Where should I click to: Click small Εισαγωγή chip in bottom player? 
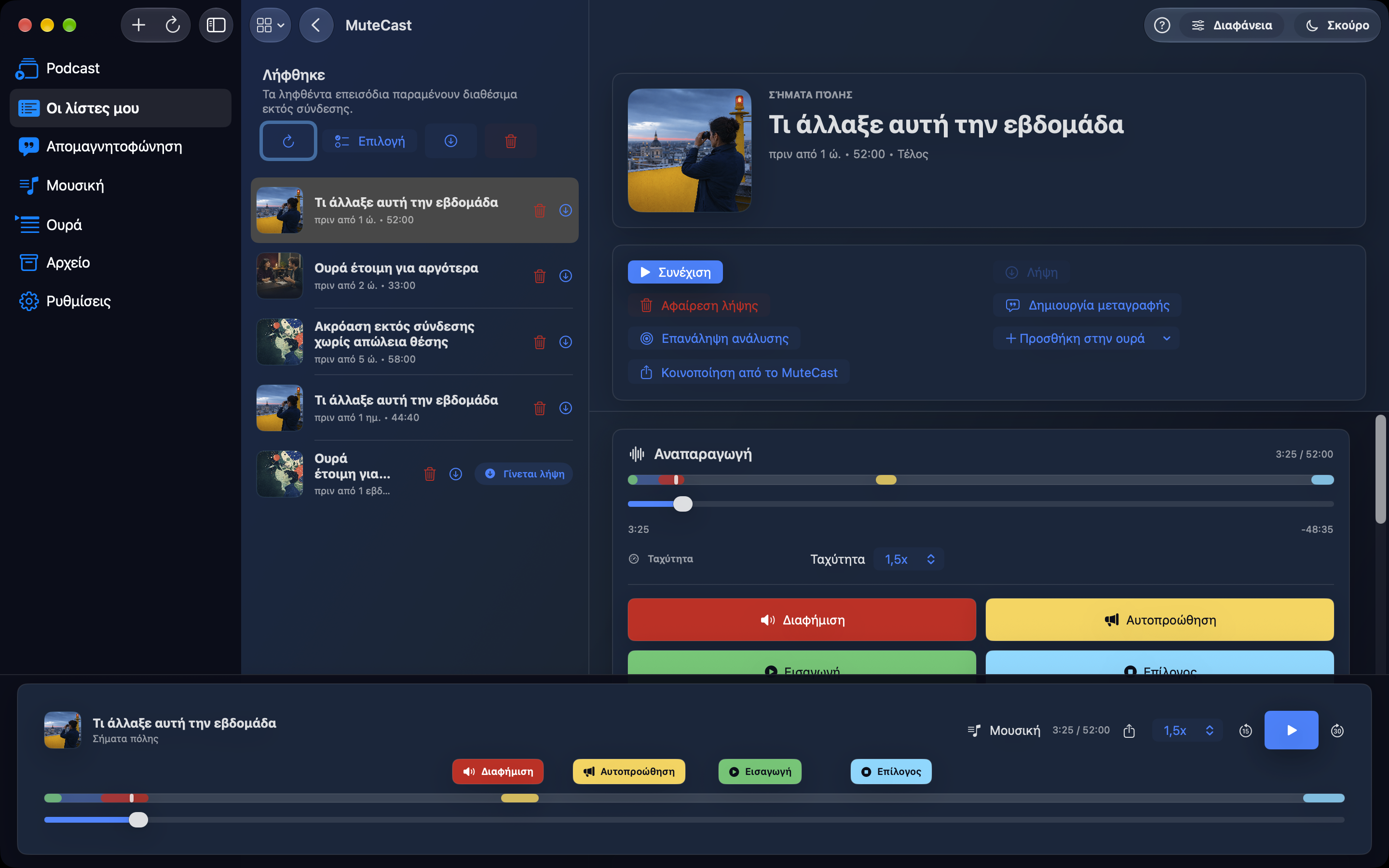click(759, 772)
